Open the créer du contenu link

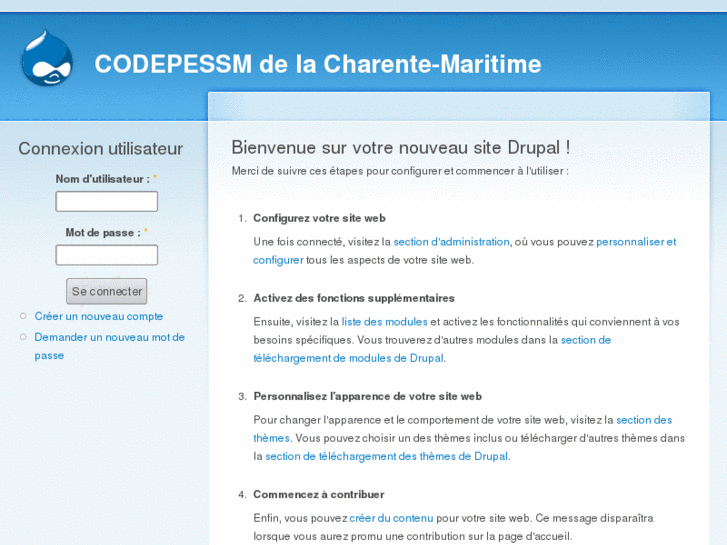coord(391,518)
